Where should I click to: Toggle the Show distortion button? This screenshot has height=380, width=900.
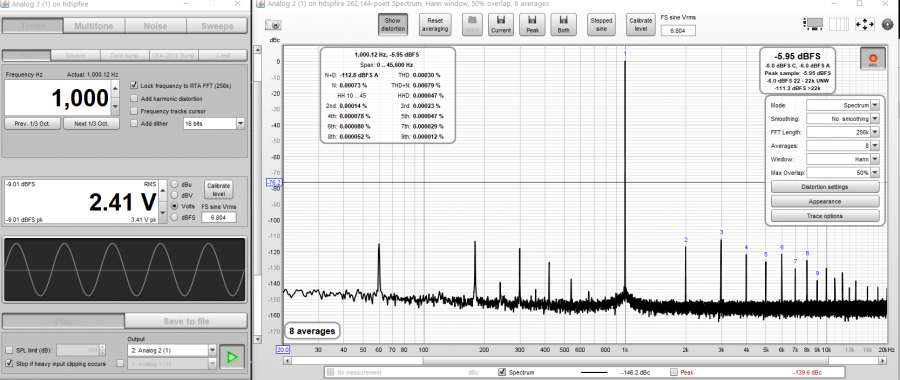(393, 25)
